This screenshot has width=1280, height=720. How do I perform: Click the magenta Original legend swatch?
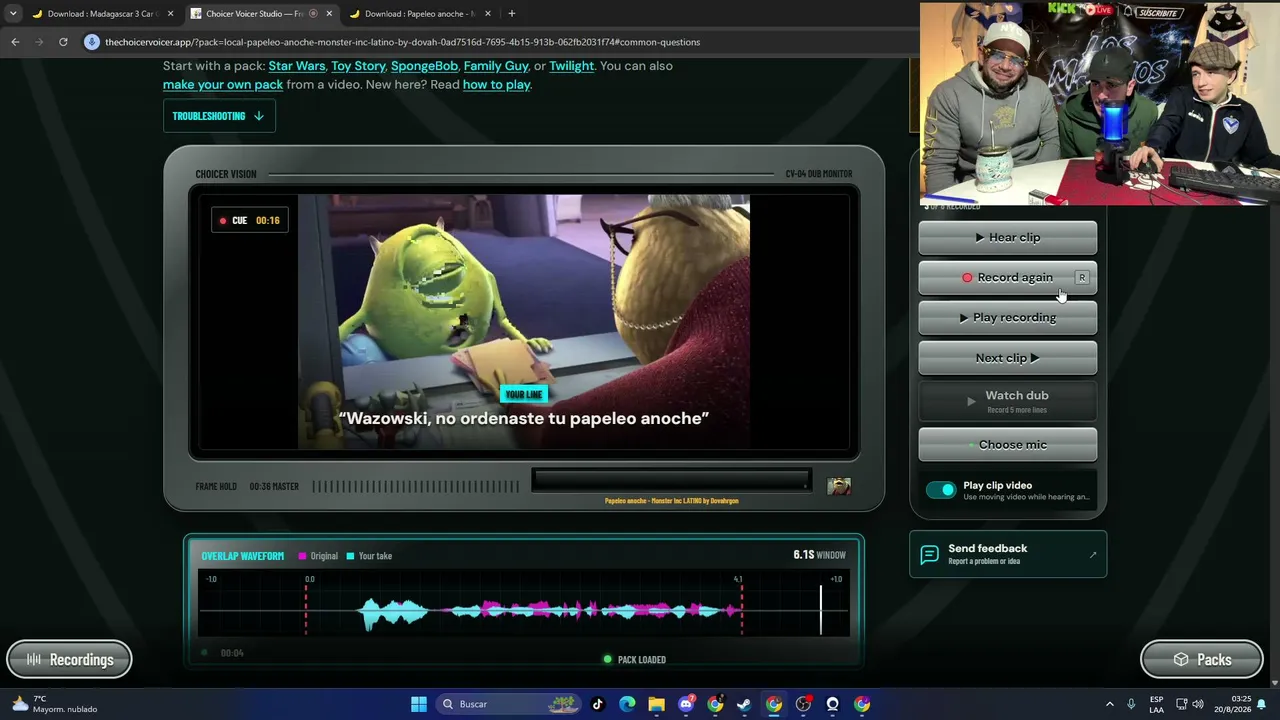pyautogui.click(x=302, y=556)
